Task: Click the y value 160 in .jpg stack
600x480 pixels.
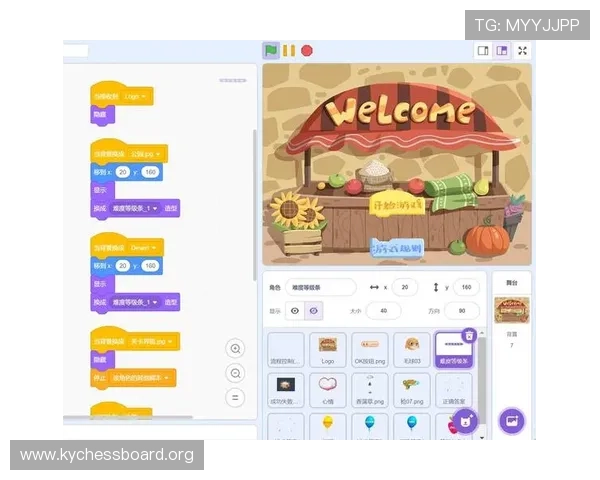Action: point(150,172)
